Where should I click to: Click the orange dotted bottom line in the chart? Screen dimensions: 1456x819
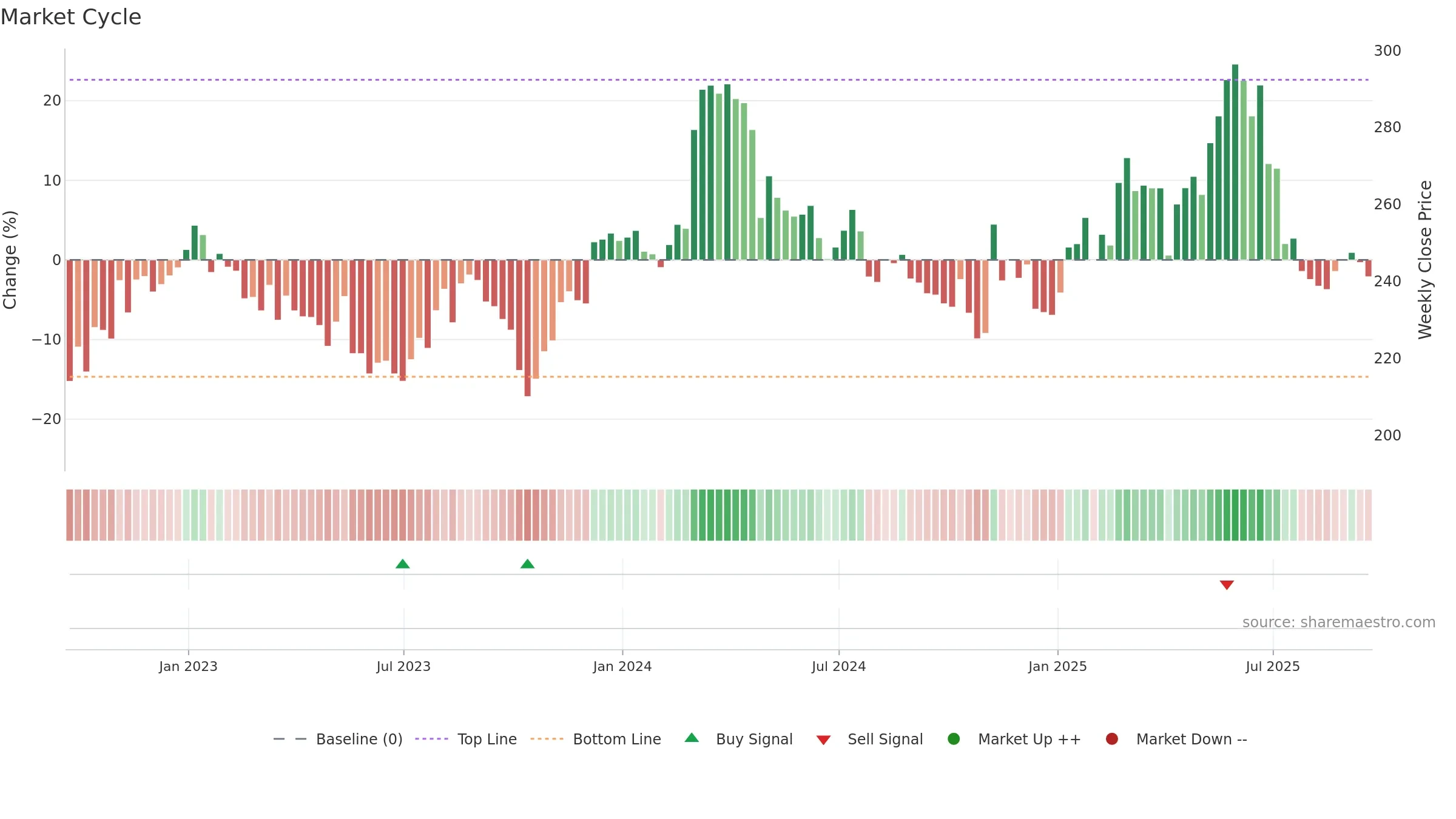719,377
